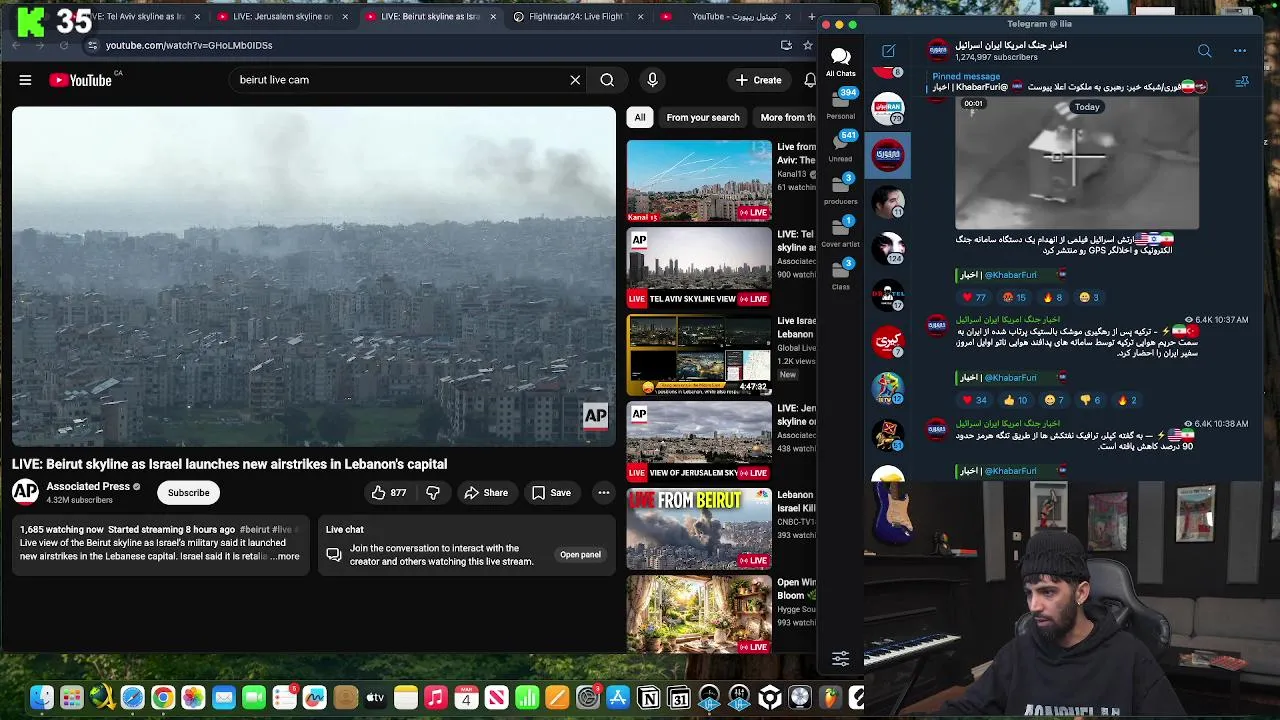The width and height of the screenshot is (1280, 720).
Task: Open the chat avatar with badge 124
Action: (x=888, y=248)
